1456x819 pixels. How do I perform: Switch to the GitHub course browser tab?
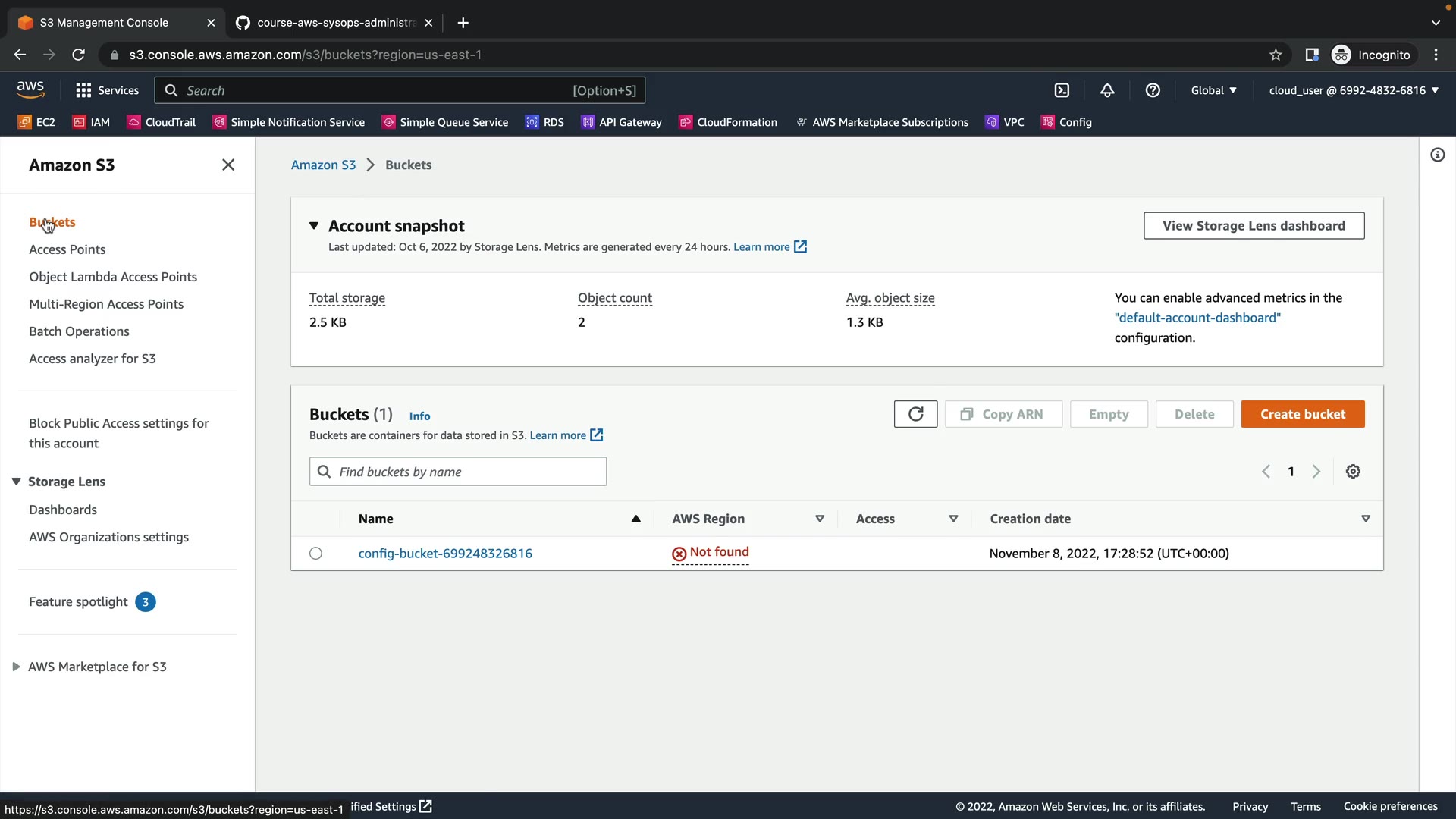334,23
